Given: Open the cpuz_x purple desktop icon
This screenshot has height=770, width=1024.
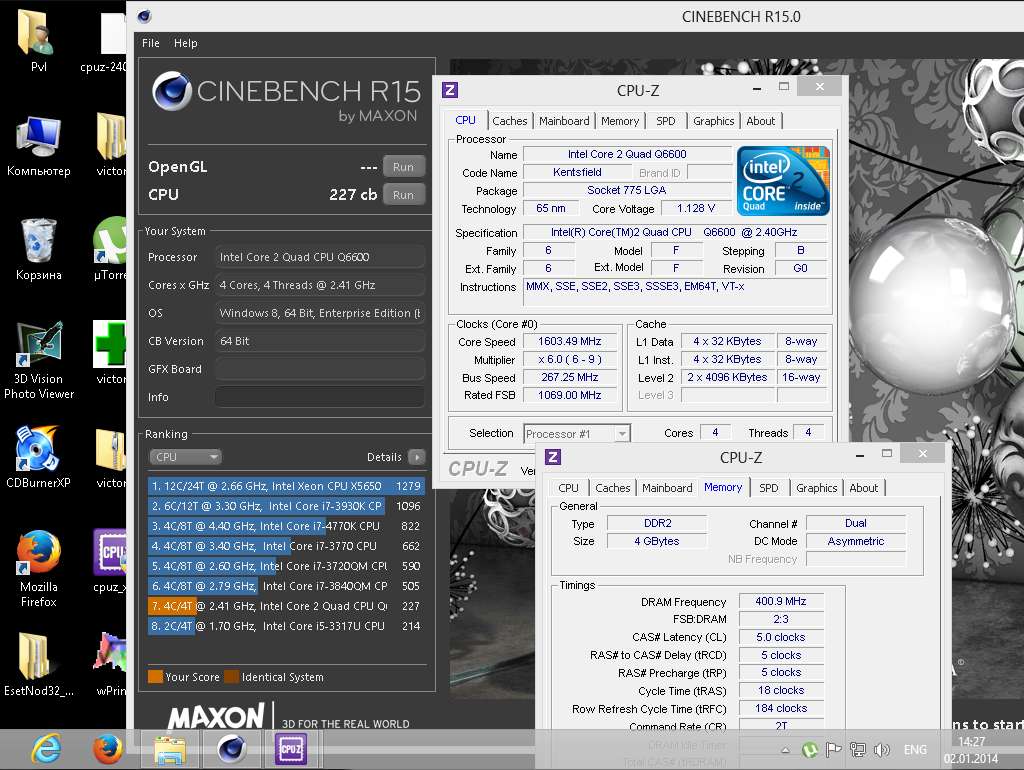Looking at the screenshot, I should (x=110, y=561).
